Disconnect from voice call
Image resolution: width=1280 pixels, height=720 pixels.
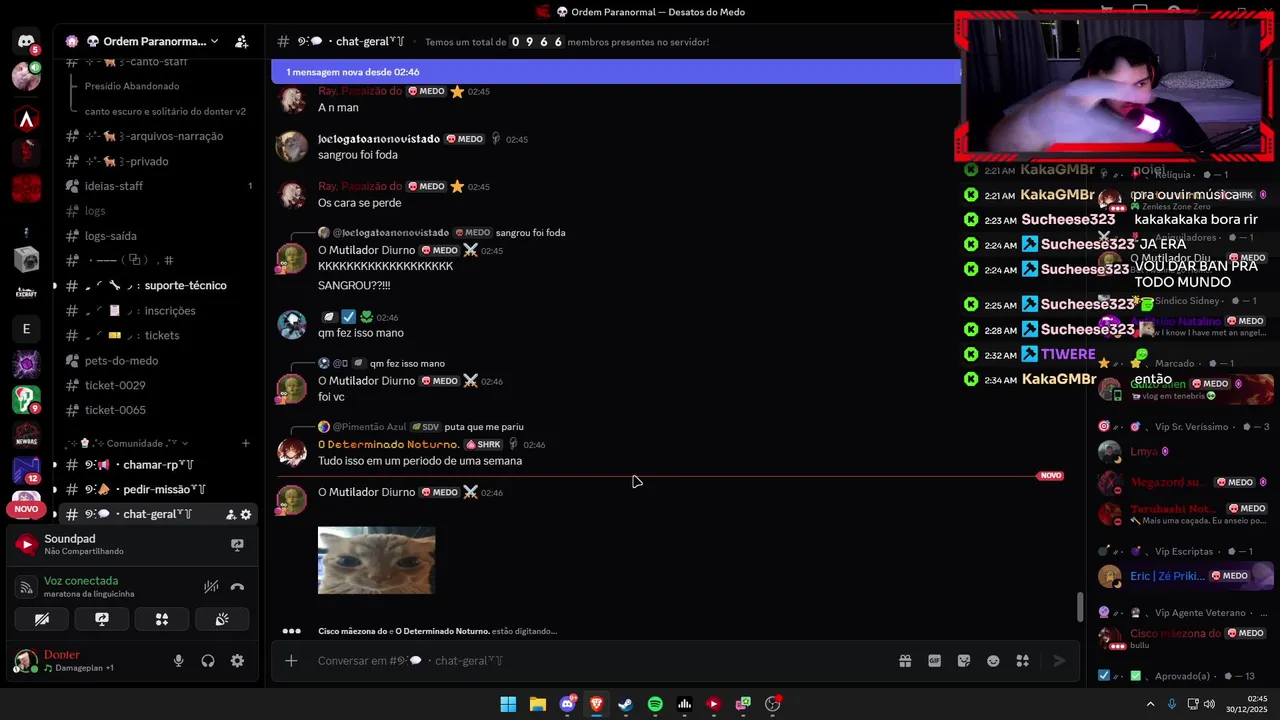[x=237, y=587]
